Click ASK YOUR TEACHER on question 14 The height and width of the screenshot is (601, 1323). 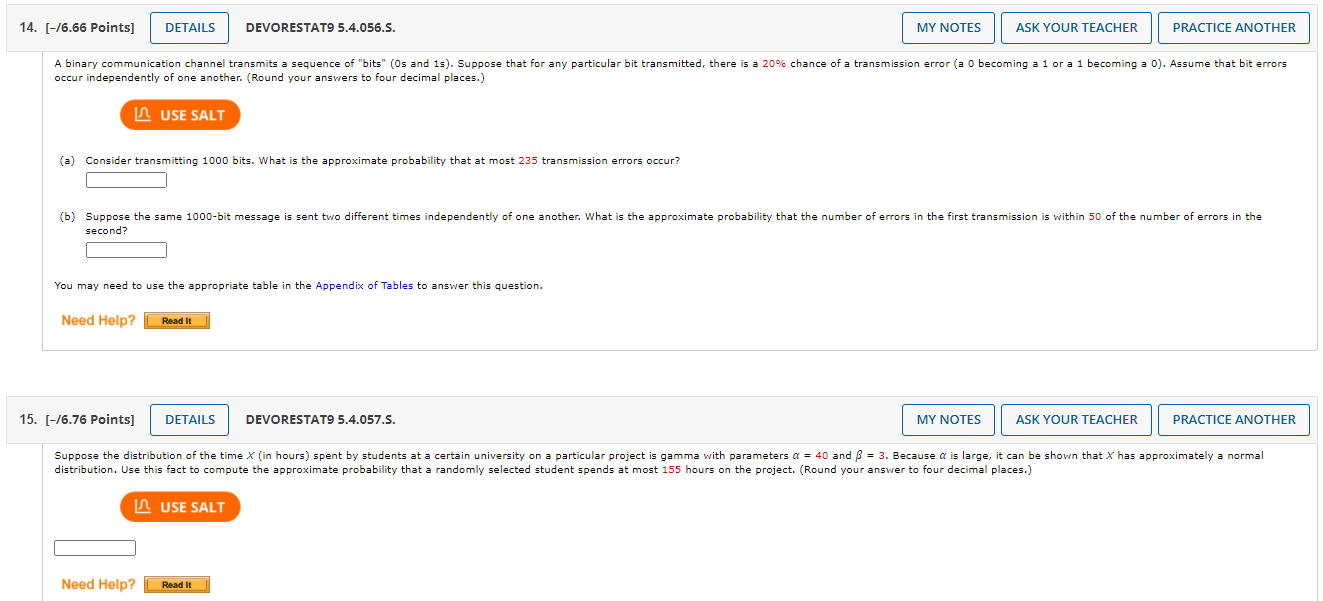click(x=1076, y=27)
